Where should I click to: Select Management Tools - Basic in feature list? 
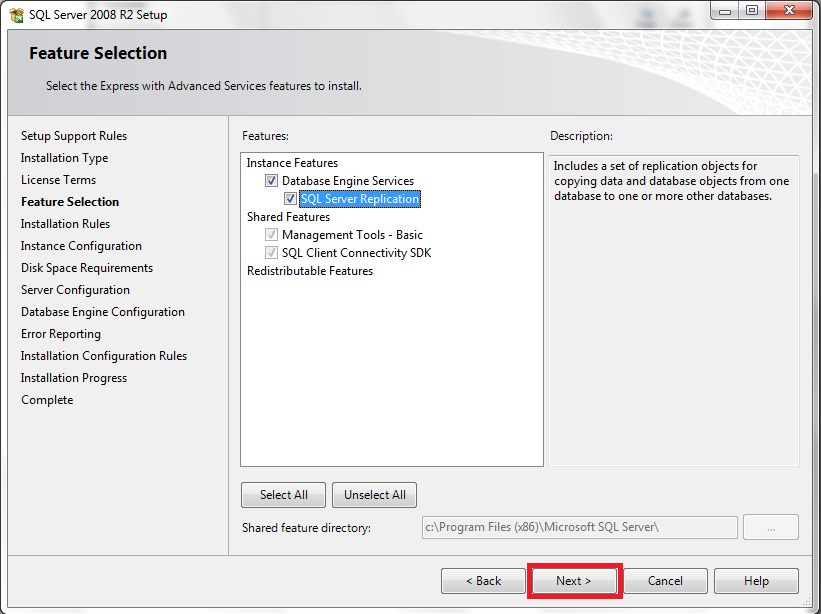(x=352, y=235)
